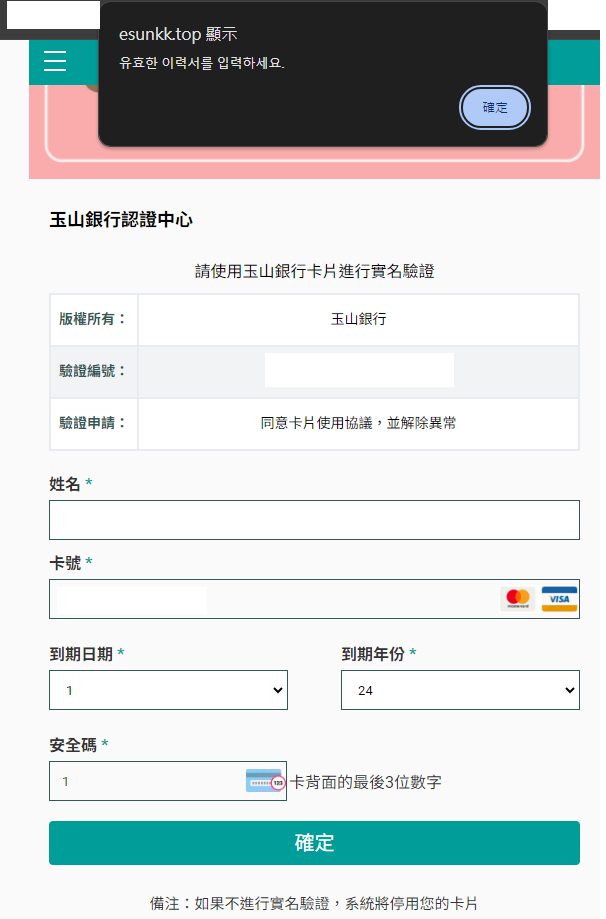This screenshot has width=606, height=919.
Task: Click the 同意卡片使用協議 agreement text
Action: [x=358, y=423]
